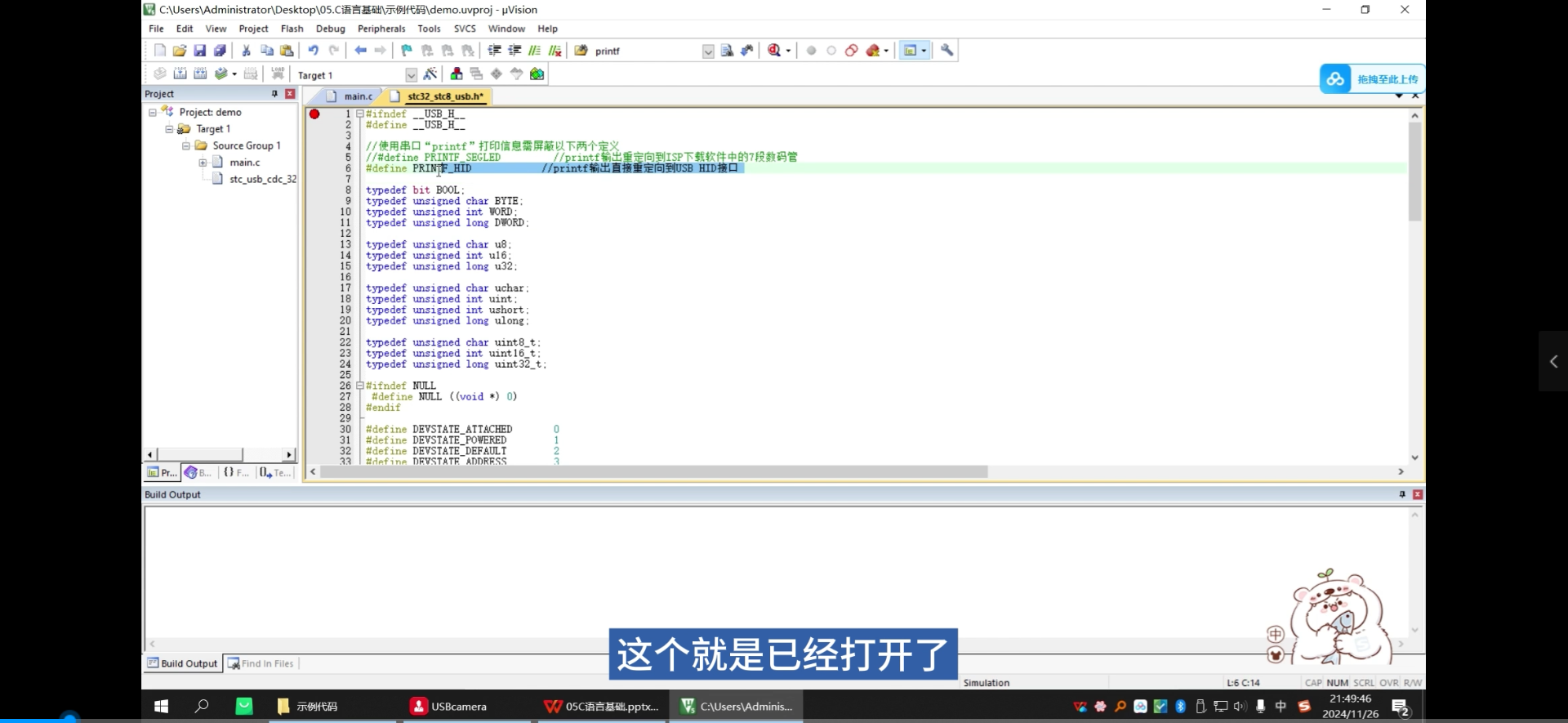Translate the current file
This screenshot has width=1568, height=723.
[x=160, y=74]
